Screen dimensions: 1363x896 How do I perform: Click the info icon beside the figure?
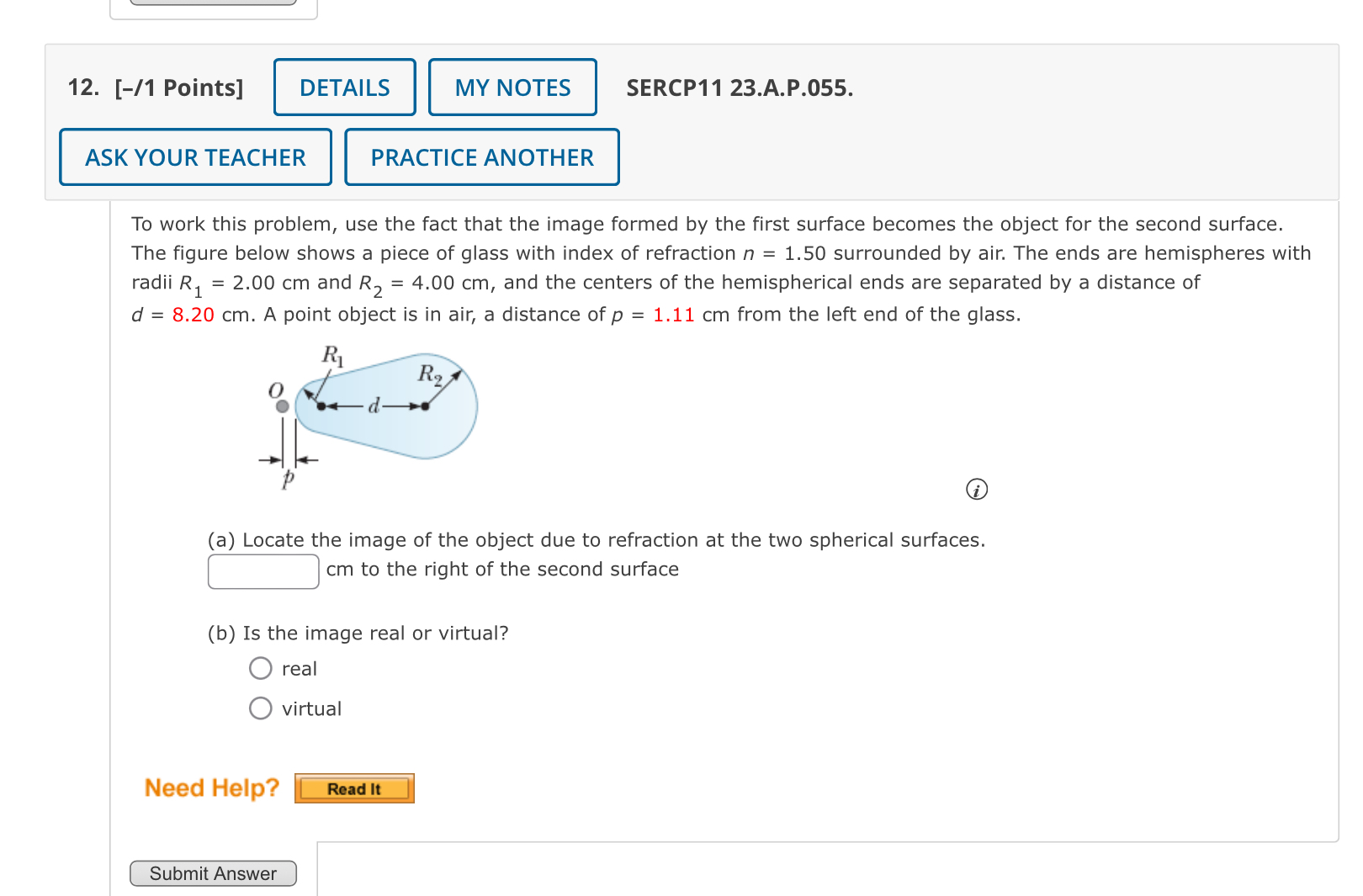pyautogui.click(x=976, y=490)
